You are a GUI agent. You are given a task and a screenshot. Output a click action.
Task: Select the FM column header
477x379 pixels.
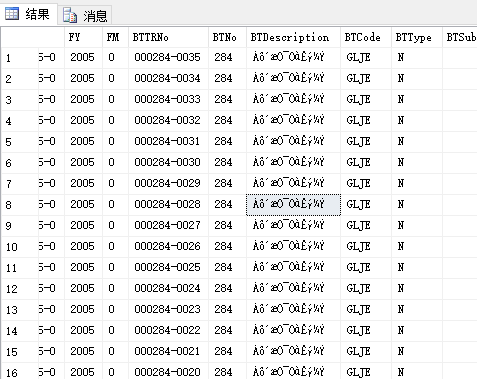click(x=115, y=37)
